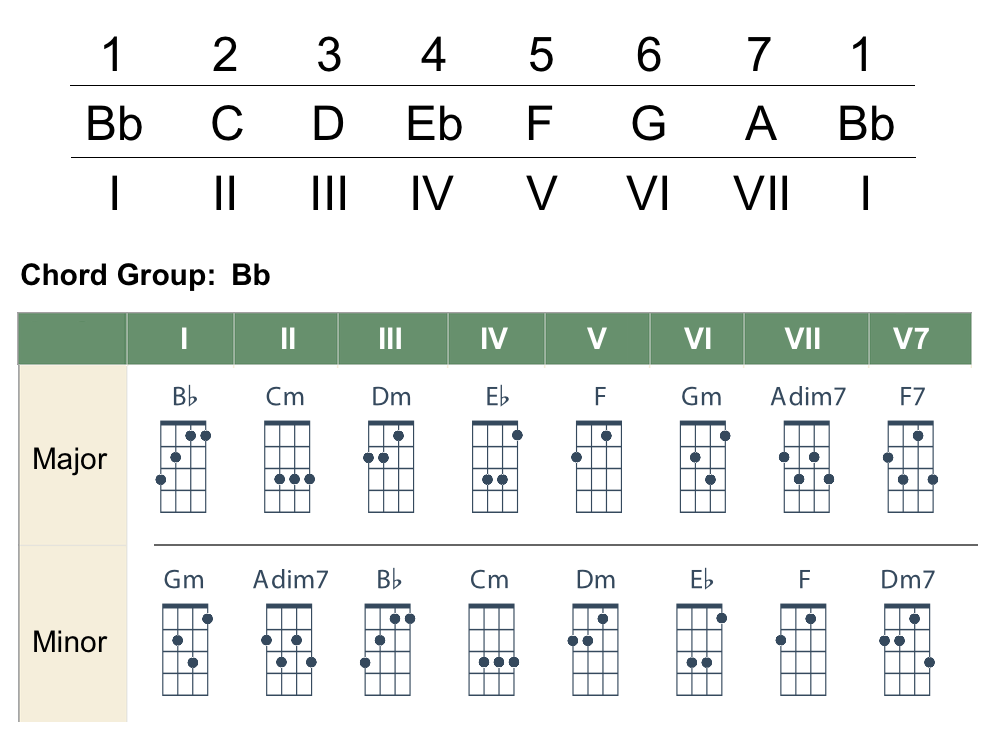
Task: Select Adim7 chord diagram in Major row
Action: click(x=807, y=467)
